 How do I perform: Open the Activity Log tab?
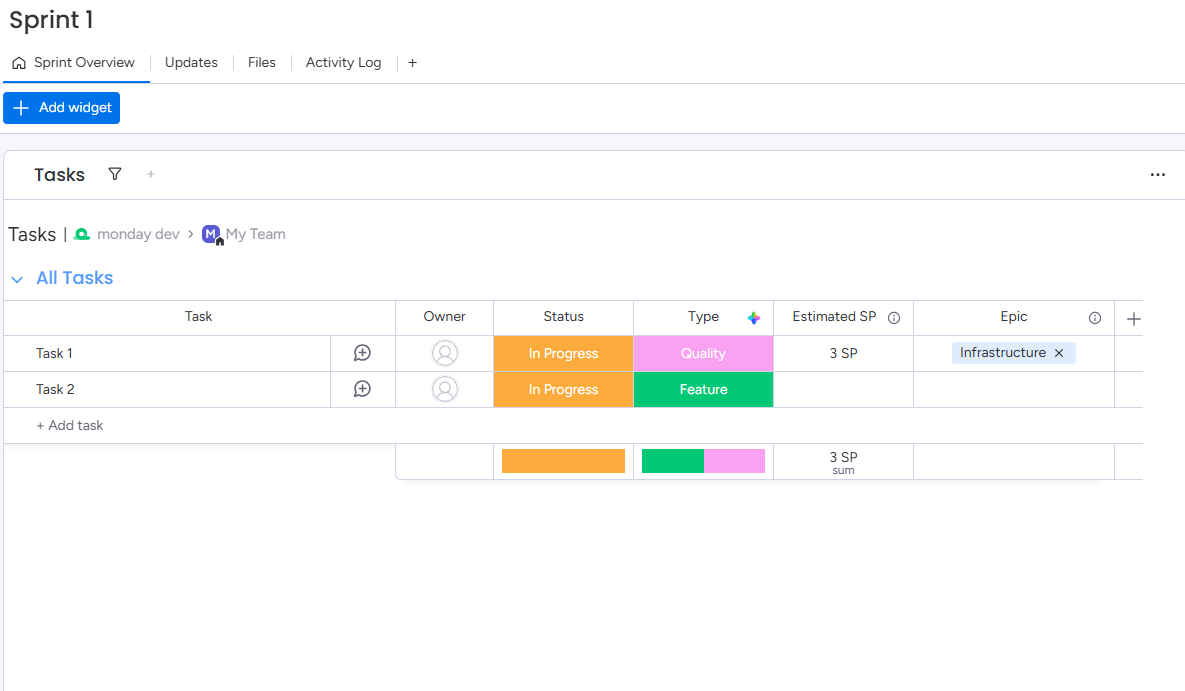click(x=343, y=62)
